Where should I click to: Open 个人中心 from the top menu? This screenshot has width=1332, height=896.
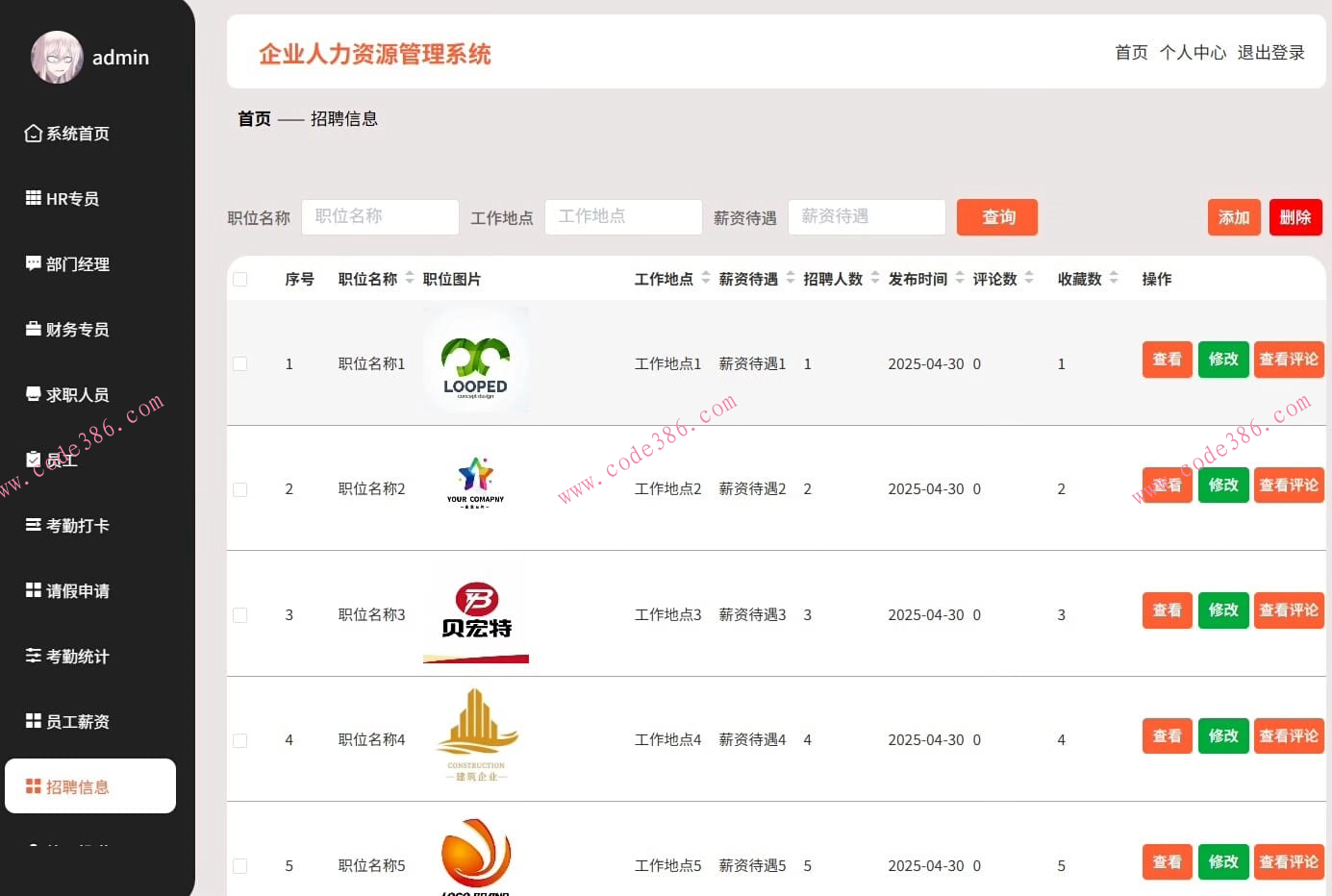pos(1194,53)
